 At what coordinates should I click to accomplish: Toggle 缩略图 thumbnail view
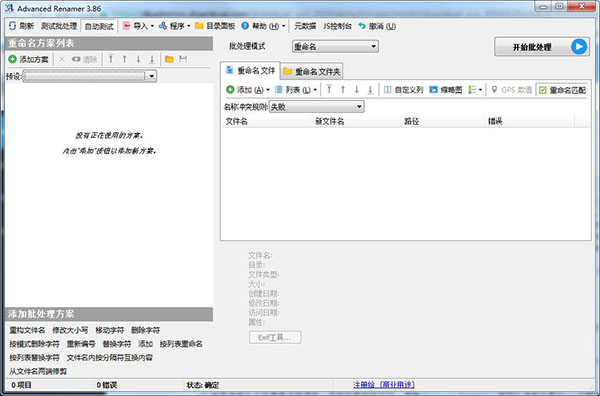[446, 90]
